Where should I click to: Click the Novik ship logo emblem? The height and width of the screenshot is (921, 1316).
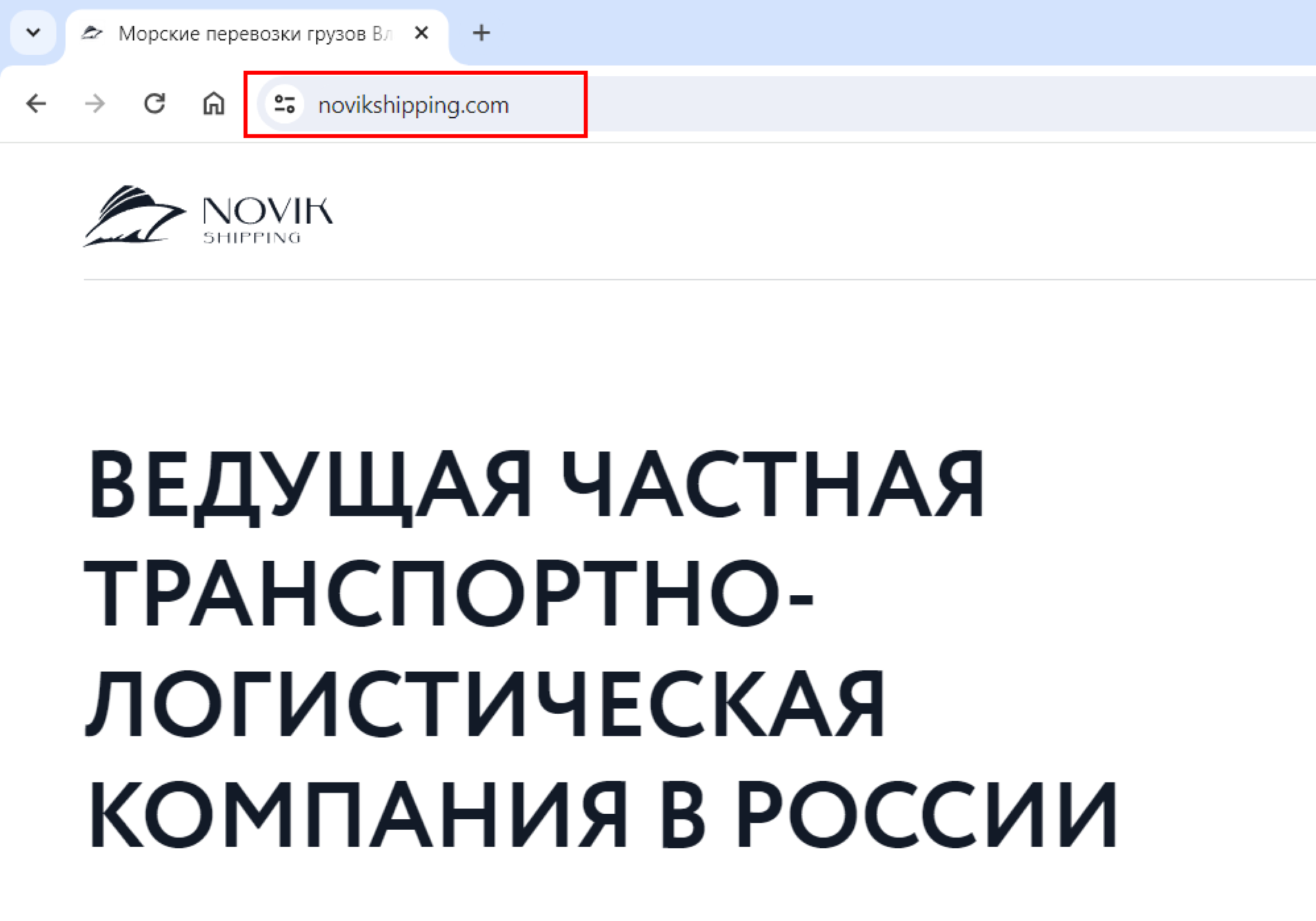133,216
